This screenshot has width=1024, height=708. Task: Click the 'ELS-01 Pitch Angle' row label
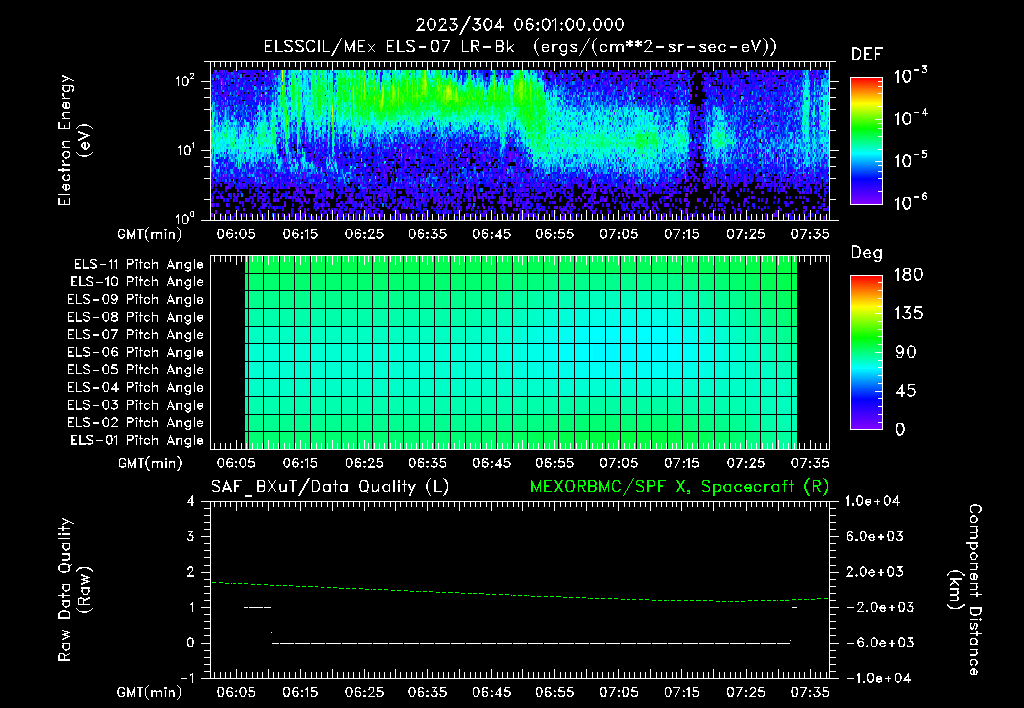[x=137, y=440]
